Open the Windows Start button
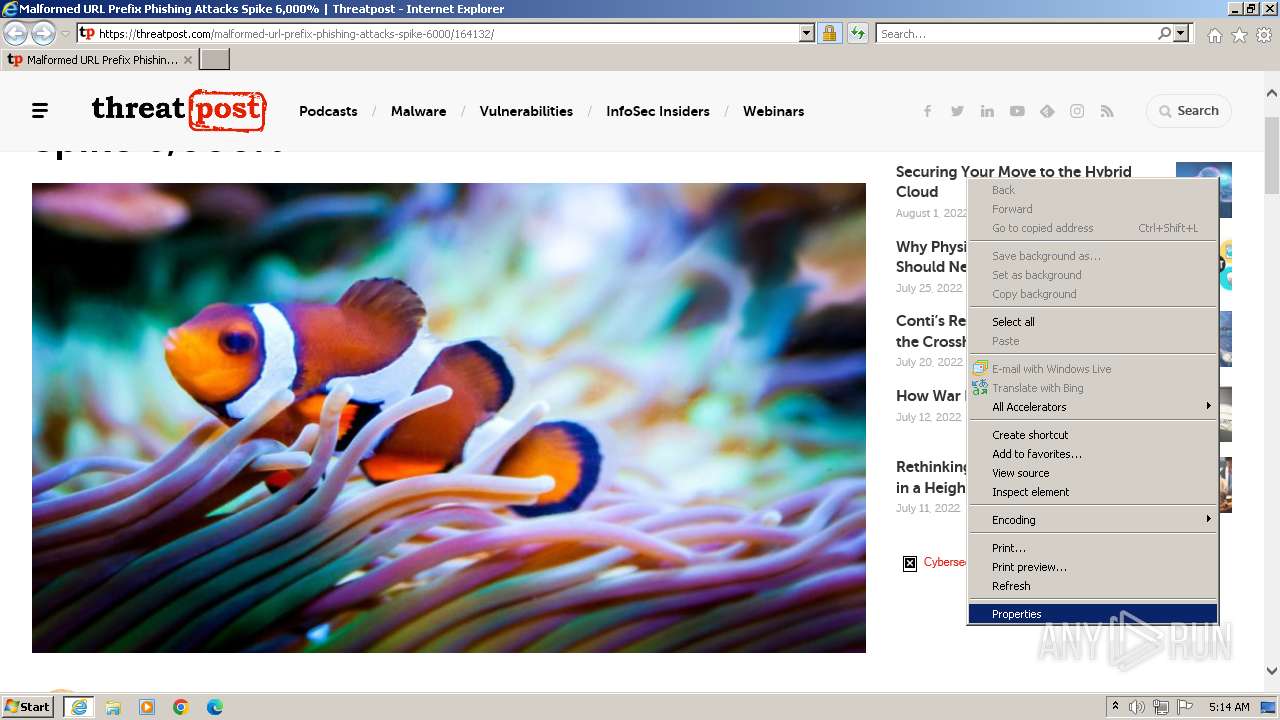Image resolution: width=1280 pixels, height=720 pixels. click(x=28, y=707)
